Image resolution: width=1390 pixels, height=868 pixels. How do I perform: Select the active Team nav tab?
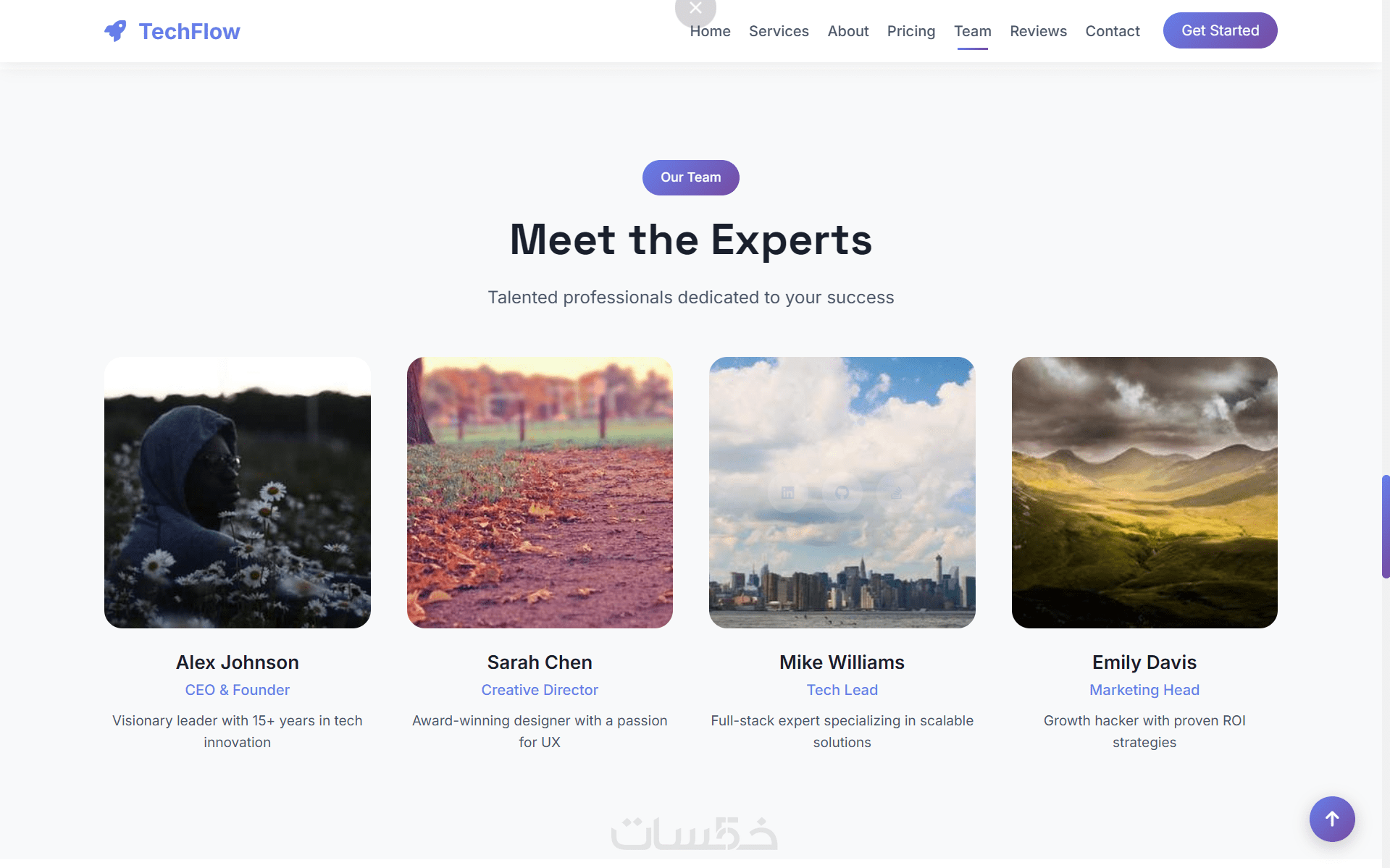[x=972, y=31]
